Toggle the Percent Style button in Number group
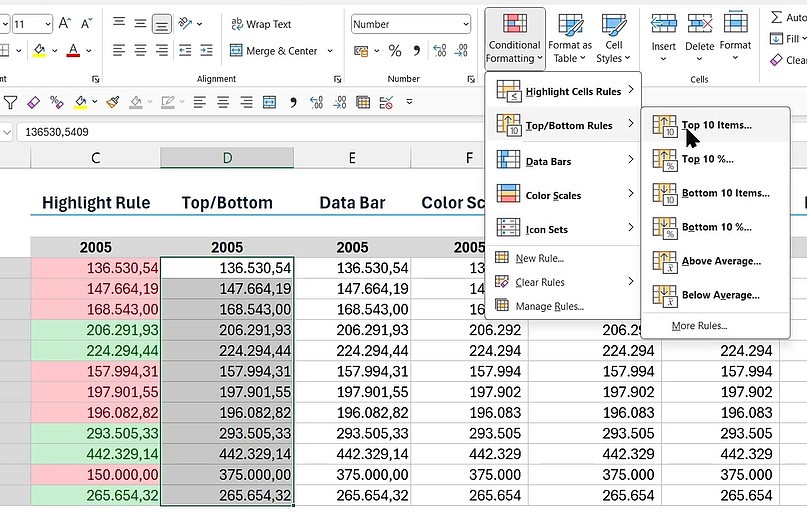This screenshot has width=807, height=524. [x=395, y=51]
